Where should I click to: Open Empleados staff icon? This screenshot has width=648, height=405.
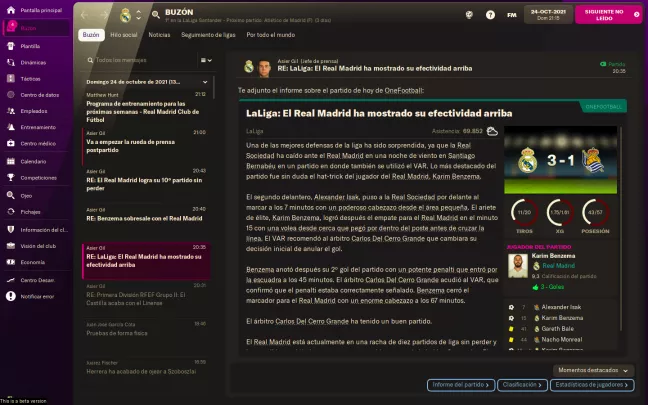pos(11,111)
